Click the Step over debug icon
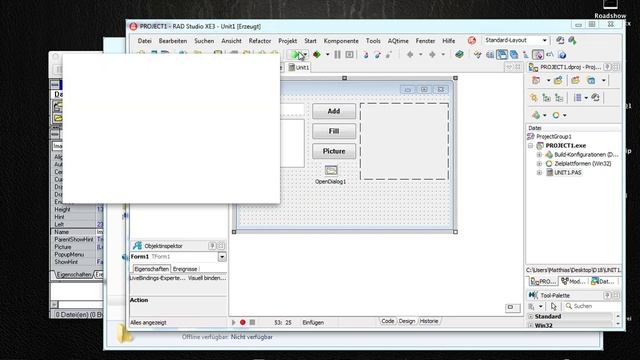The image size is (640, 360). [x=378, y=55]
